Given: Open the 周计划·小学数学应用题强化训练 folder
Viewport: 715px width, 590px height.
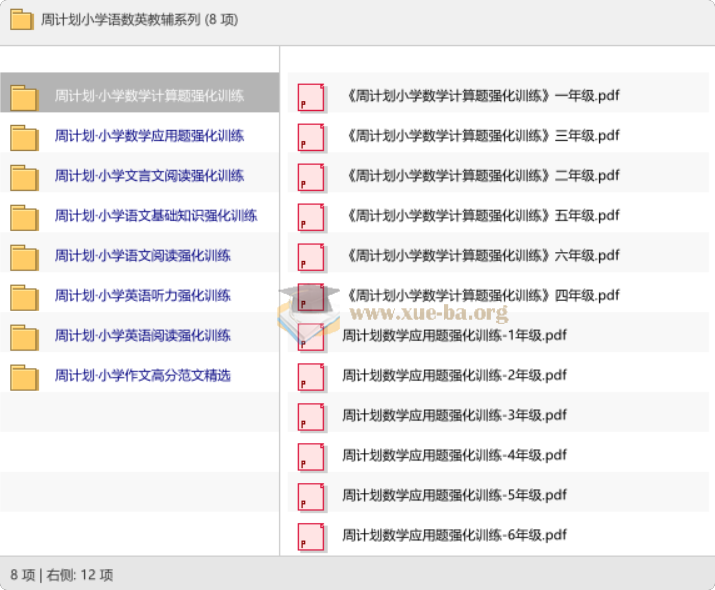Looking at the screenshot, I should click(149, 136).
